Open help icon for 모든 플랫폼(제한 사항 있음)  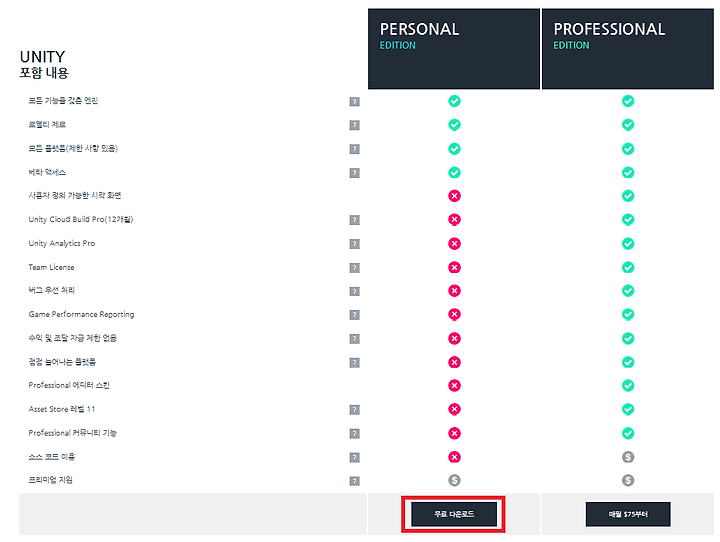[x=354, y=149]
